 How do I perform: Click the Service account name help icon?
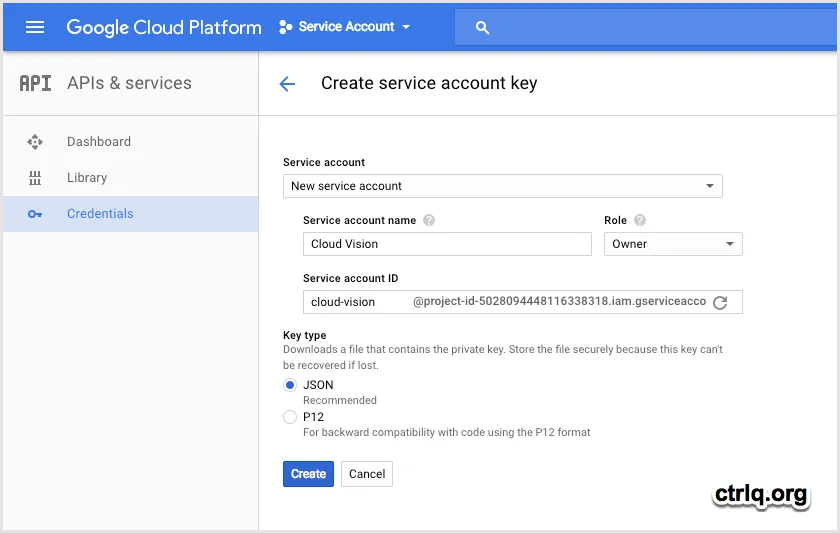click(x=429, y=220)
